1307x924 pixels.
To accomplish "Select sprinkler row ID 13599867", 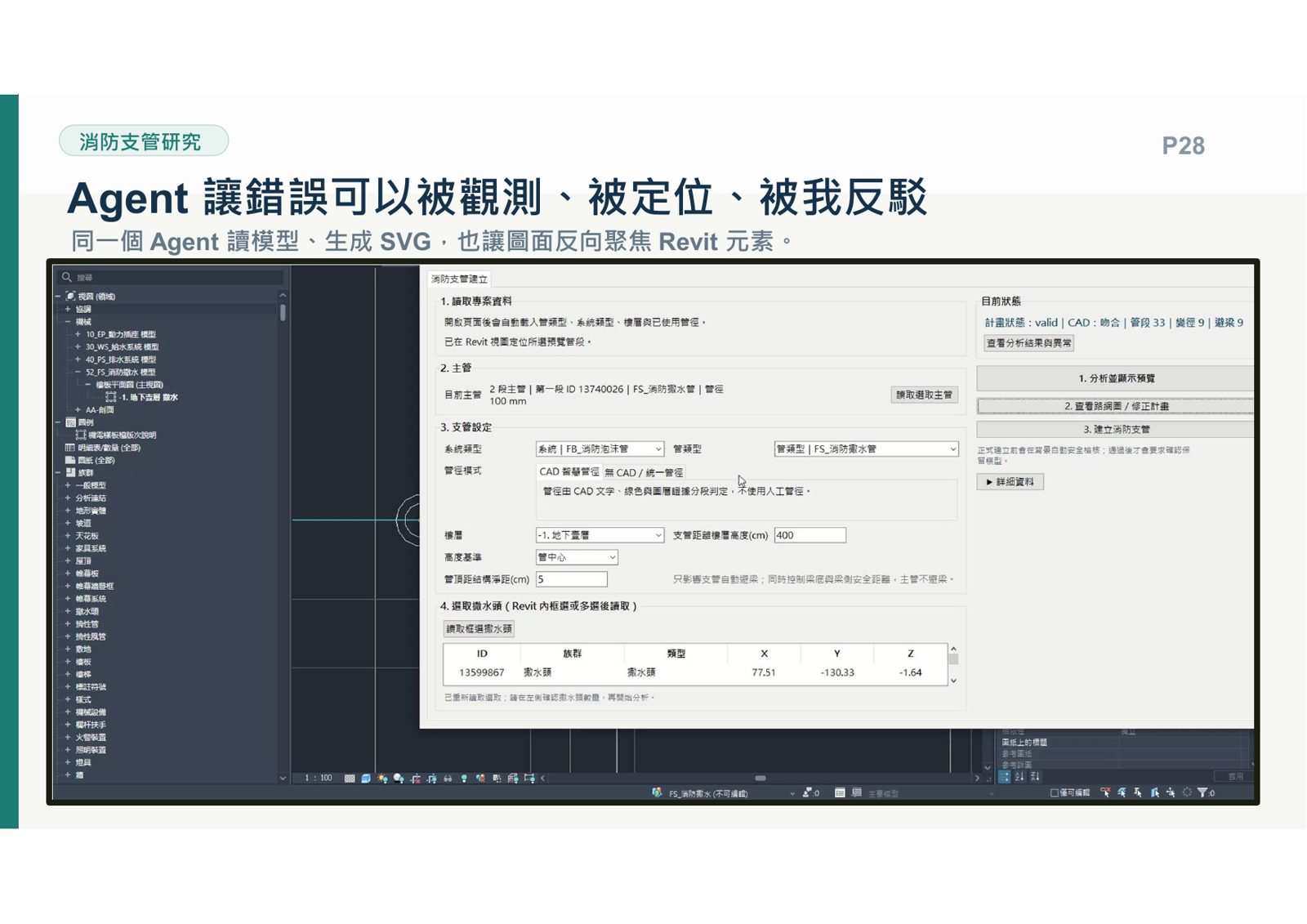I will pyautogui.click(x=696, y=673).
